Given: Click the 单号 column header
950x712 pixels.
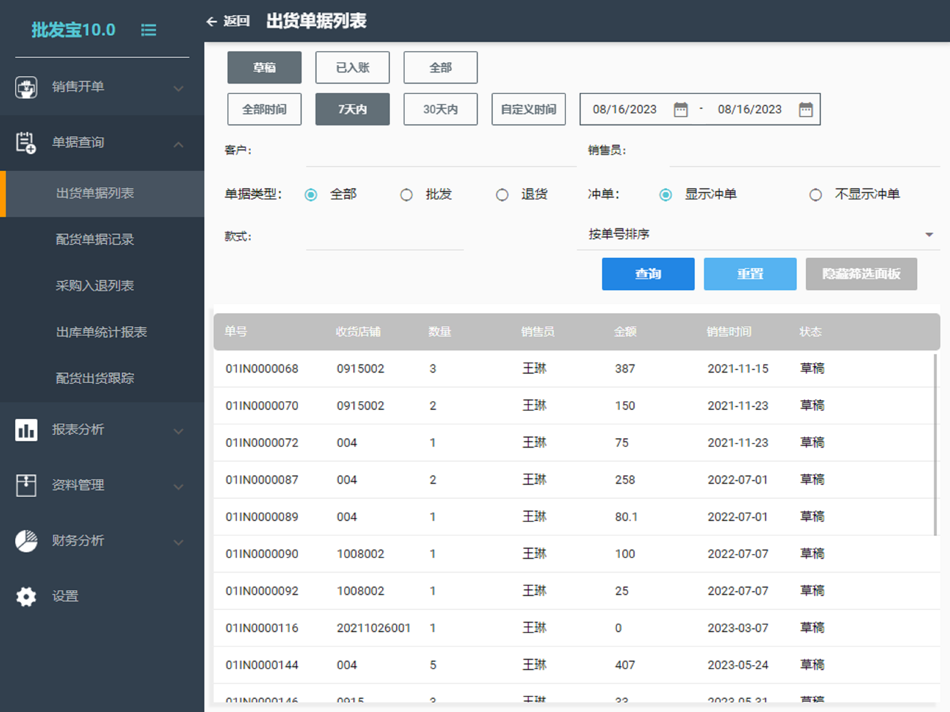Looking at the screenshot, I should [x=236, y=331].
